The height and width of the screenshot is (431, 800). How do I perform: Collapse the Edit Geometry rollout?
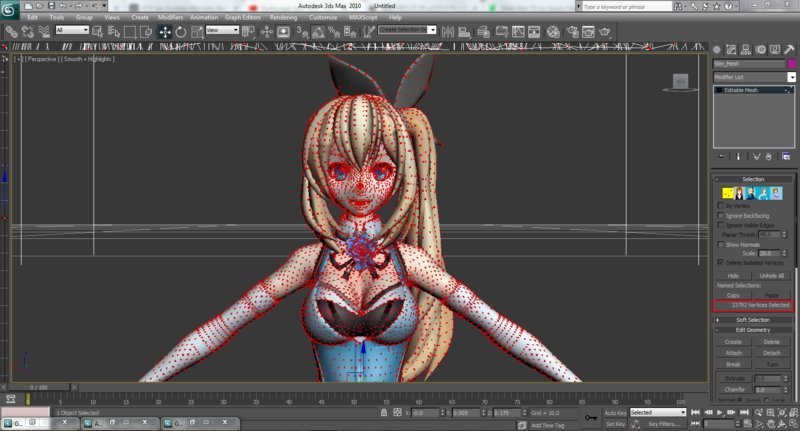coord(753,330)
